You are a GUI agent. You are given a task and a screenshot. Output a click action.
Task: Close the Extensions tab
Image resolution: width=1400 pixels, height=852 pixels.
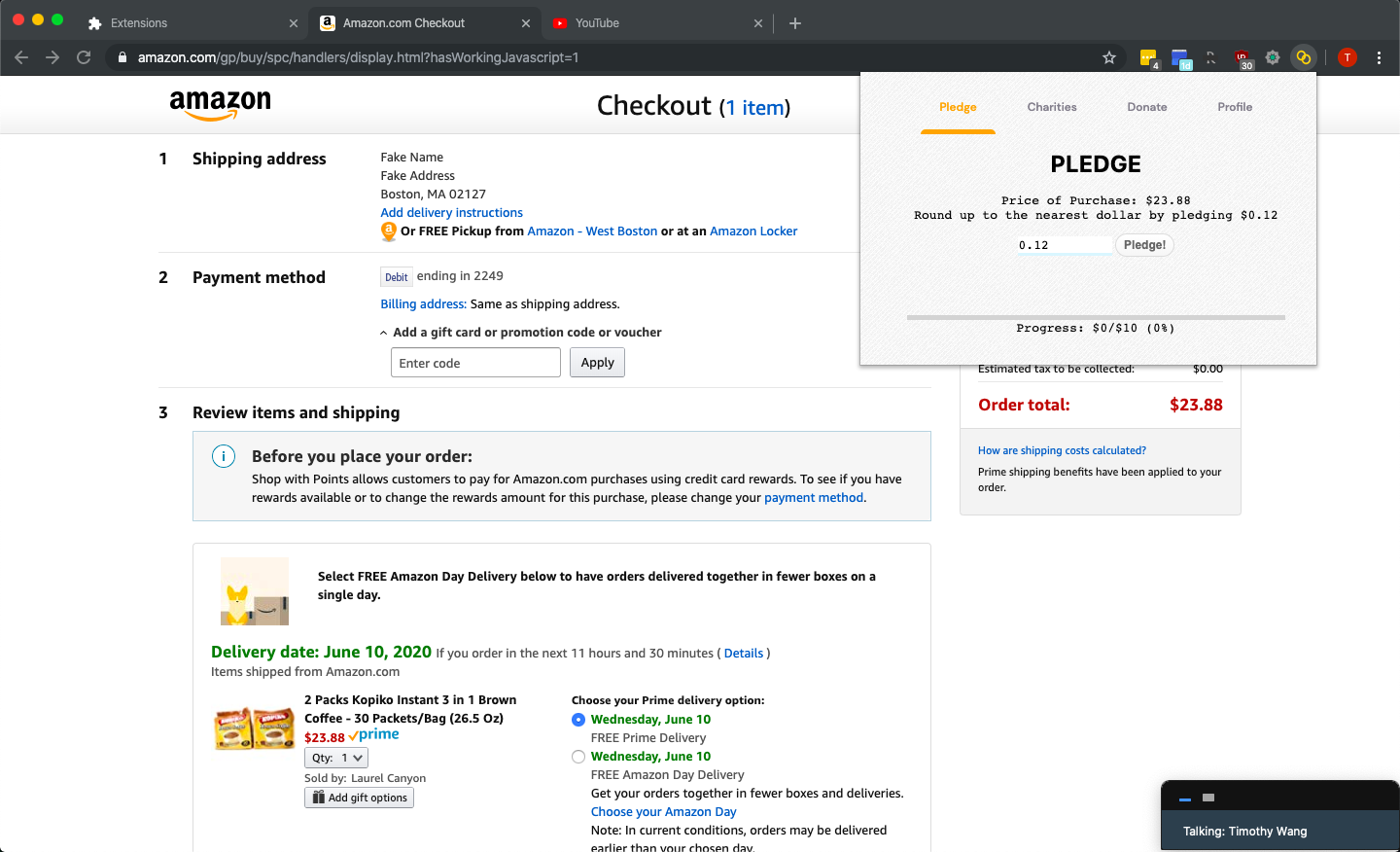point(294,23)
